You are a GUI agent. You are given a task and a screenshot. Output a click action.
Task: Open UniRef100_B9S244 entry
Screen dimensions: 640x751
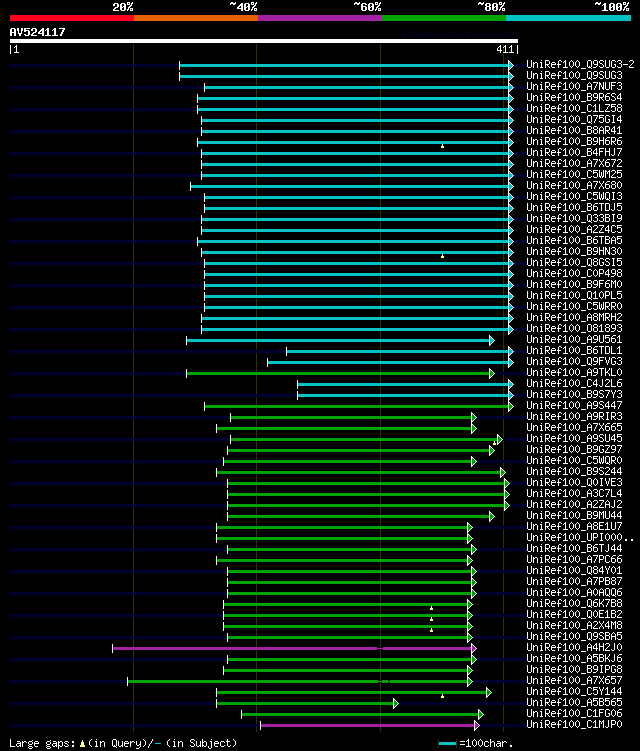coord(574,472)
